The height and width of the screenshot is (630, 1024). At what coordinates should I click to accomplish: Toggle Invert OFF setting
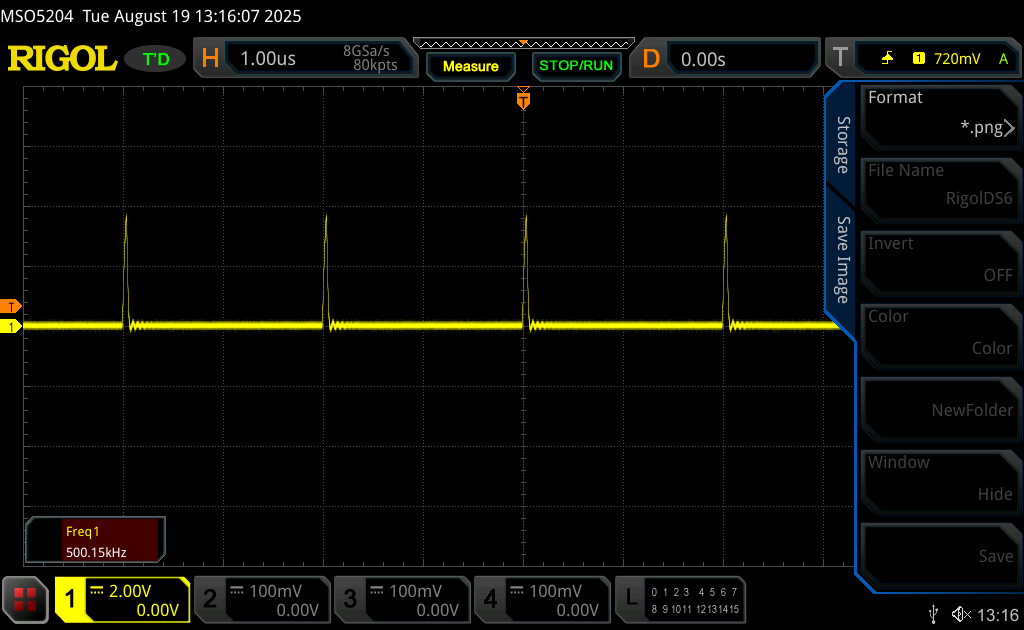(939, 259)
